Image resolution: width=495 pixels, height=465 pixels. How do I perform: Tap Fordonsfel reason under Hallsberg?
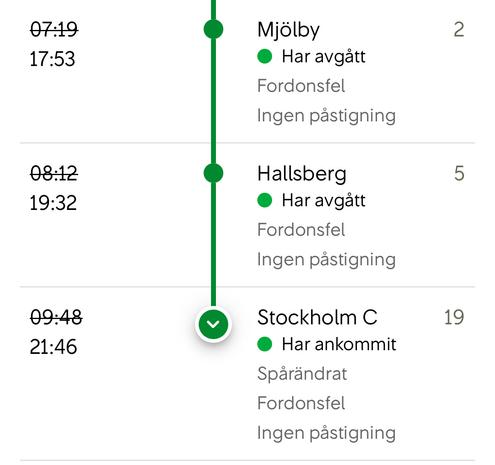301,230
